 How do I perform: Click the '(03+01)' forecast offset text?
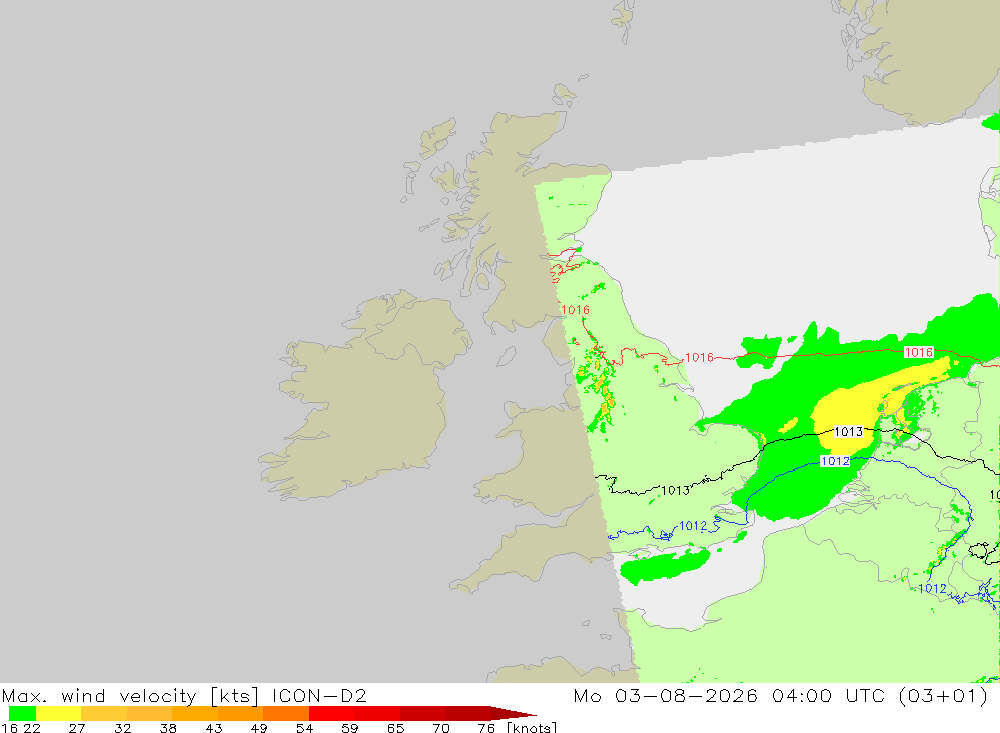[943, 695]
